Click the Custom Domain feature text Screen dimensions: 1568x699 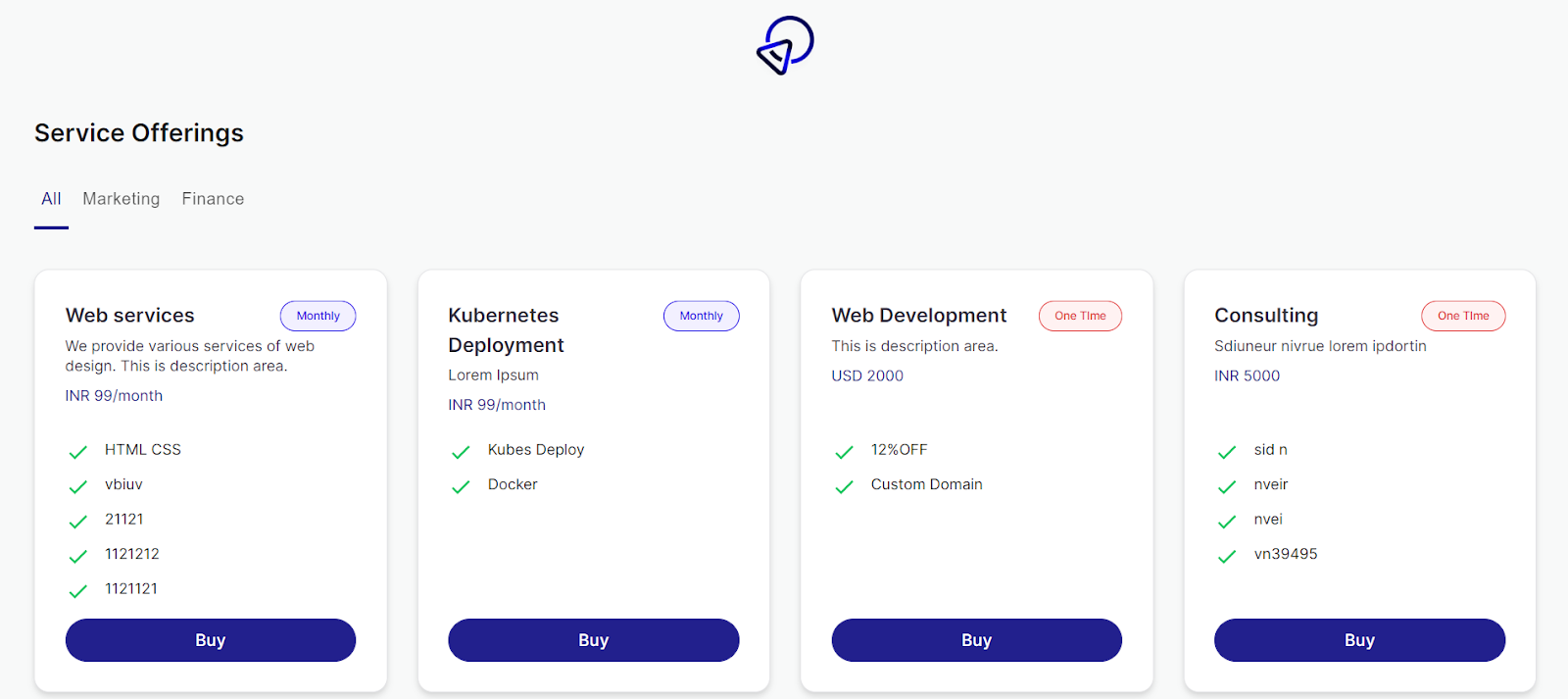pos(927,484)
